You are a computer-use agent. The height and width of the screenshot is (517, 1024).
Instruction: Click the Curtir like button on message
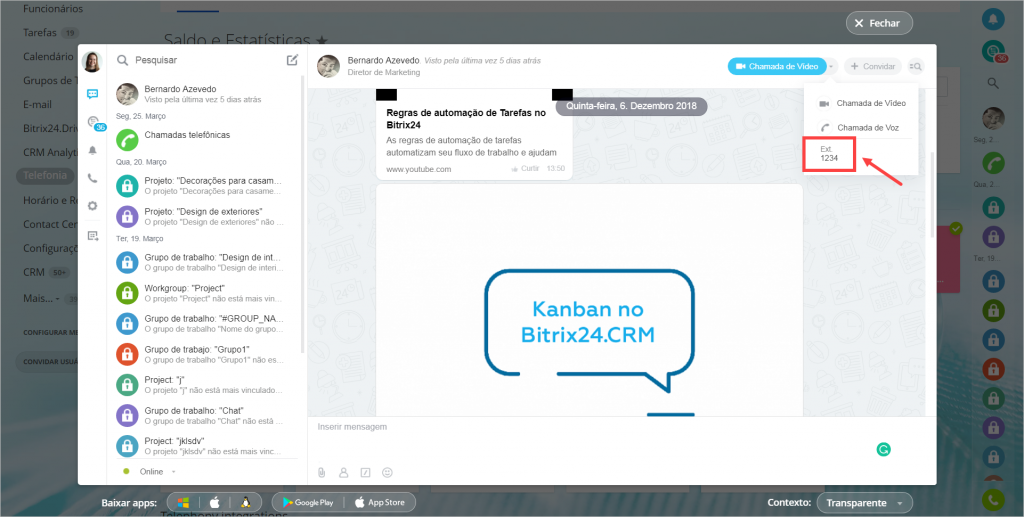[x=525, y=169]
